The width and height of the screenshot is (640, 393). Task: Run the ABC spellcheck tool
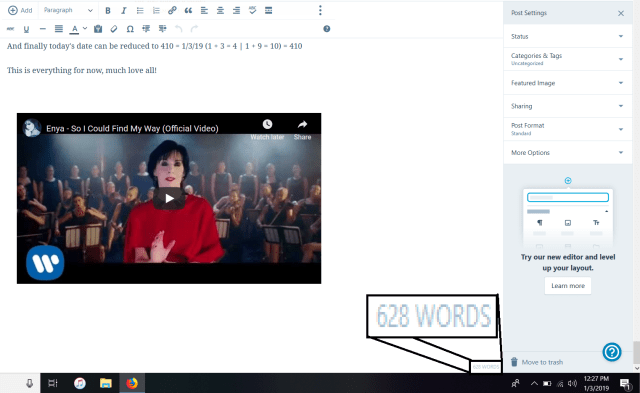tap(252, 10)
